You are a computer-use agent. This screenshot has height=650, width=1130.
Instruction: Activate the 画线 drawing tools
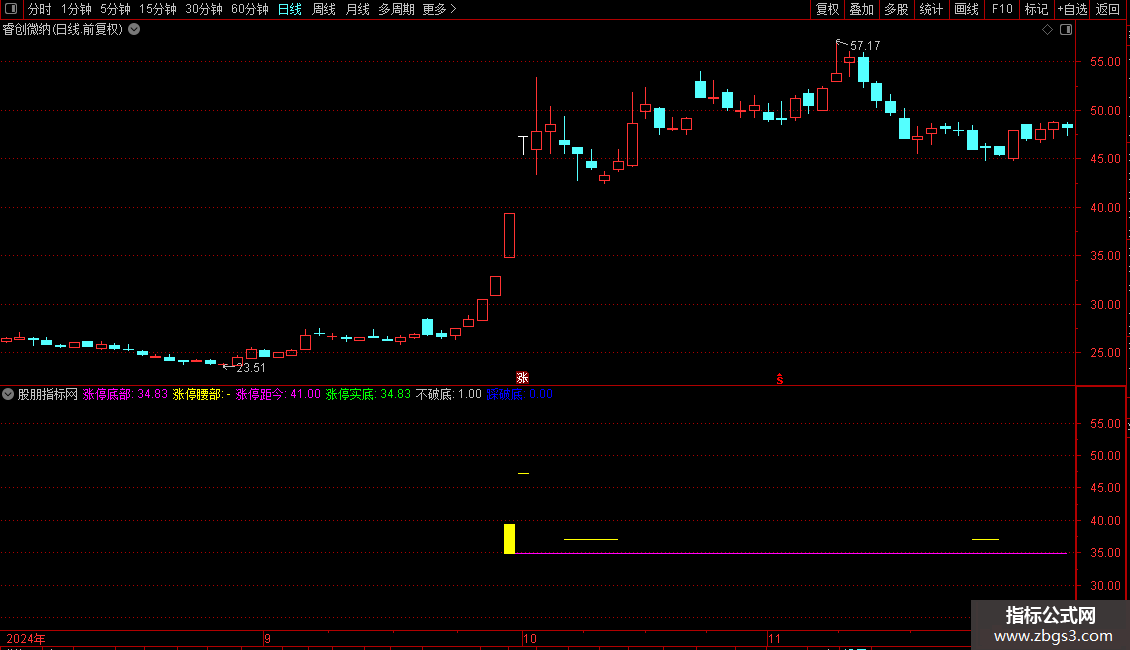tap(966, 9)
